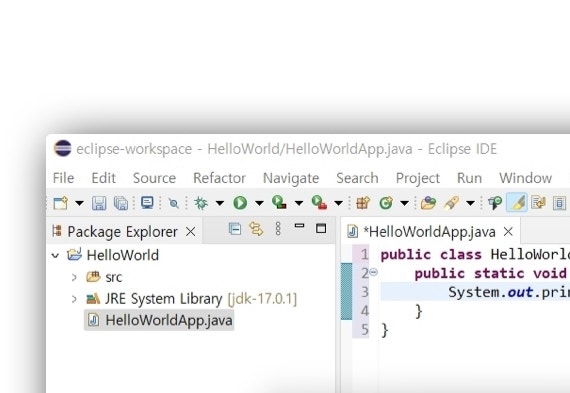Collapse the HelloWorld project node

55,256
